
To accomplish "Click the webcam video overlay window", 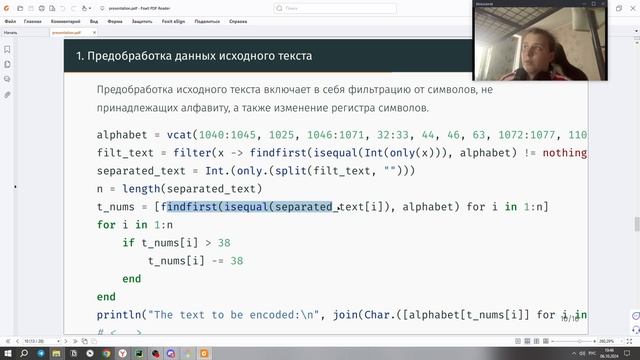I will pos(540,41).
